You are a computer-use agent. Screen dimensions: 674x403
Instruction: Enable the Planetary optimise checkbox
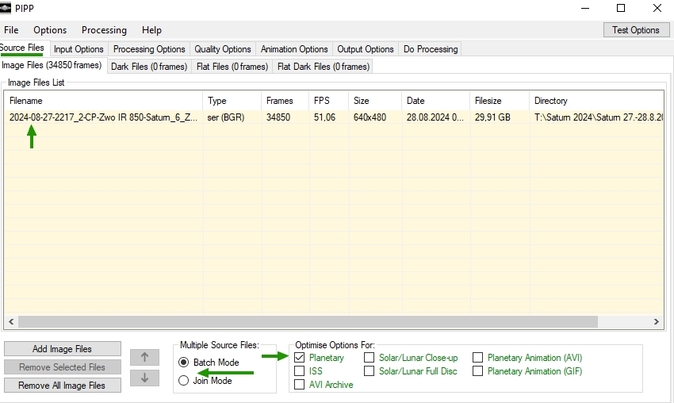coord(300,357)
